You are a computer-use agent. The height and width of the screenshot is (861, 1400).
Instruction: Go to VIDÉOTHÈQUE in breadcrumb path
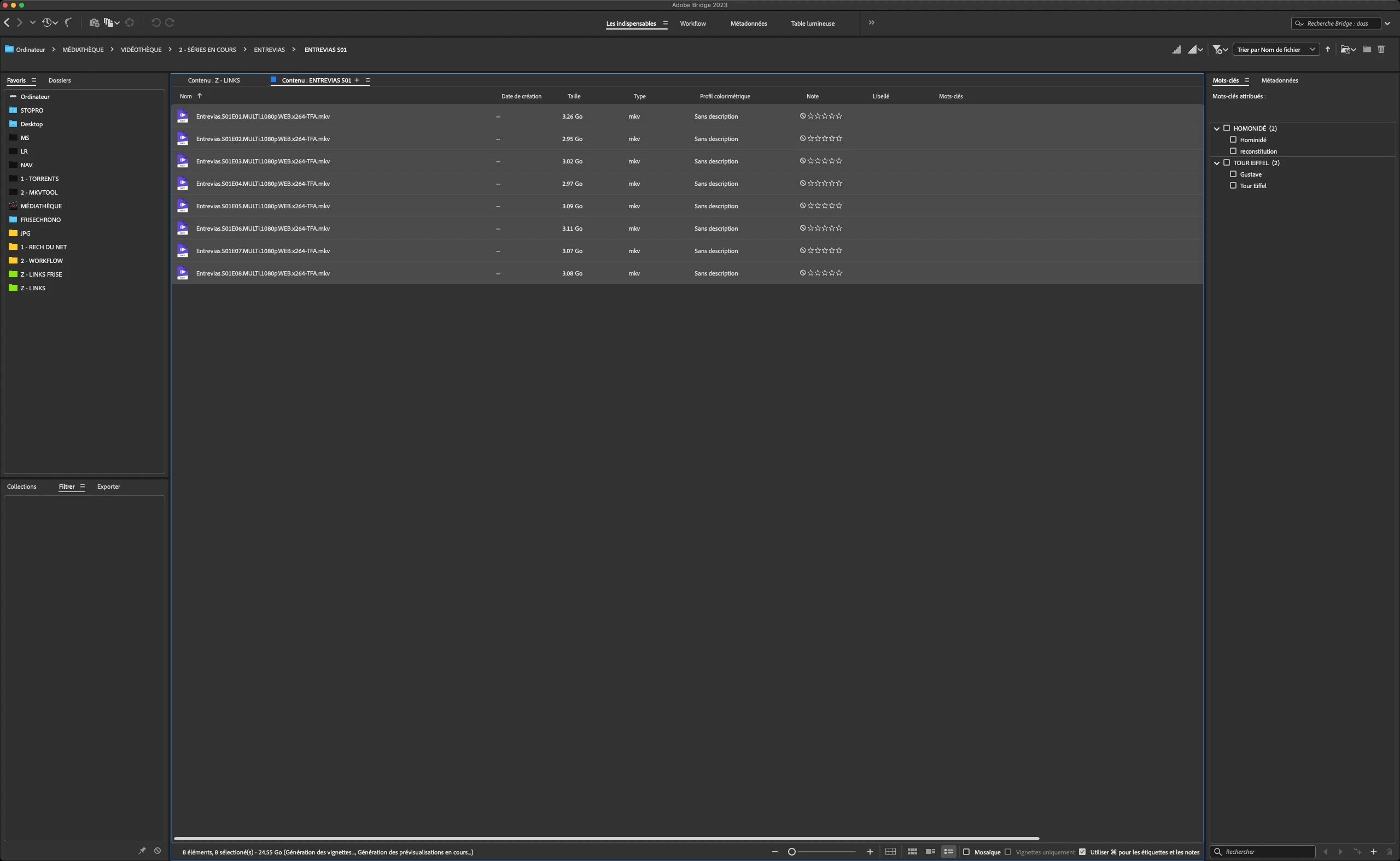141,50
